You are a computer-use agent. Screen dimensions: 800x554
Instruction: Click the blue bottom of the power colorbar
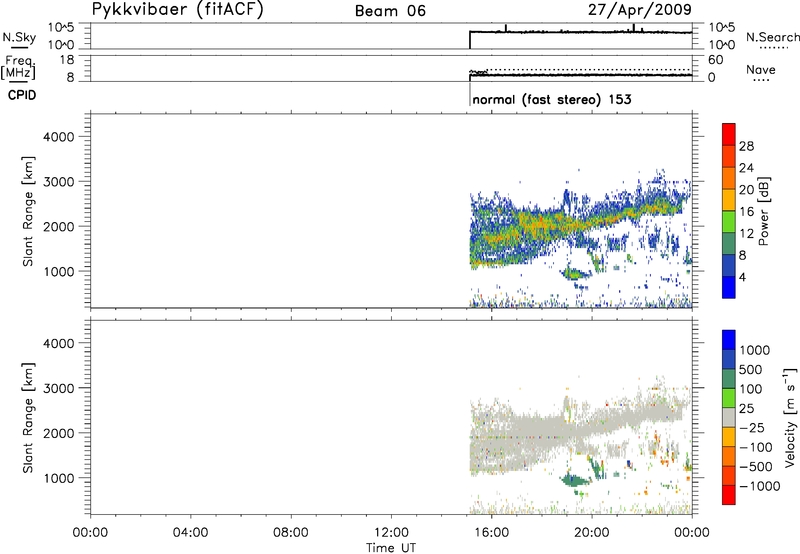click(729, 287)
